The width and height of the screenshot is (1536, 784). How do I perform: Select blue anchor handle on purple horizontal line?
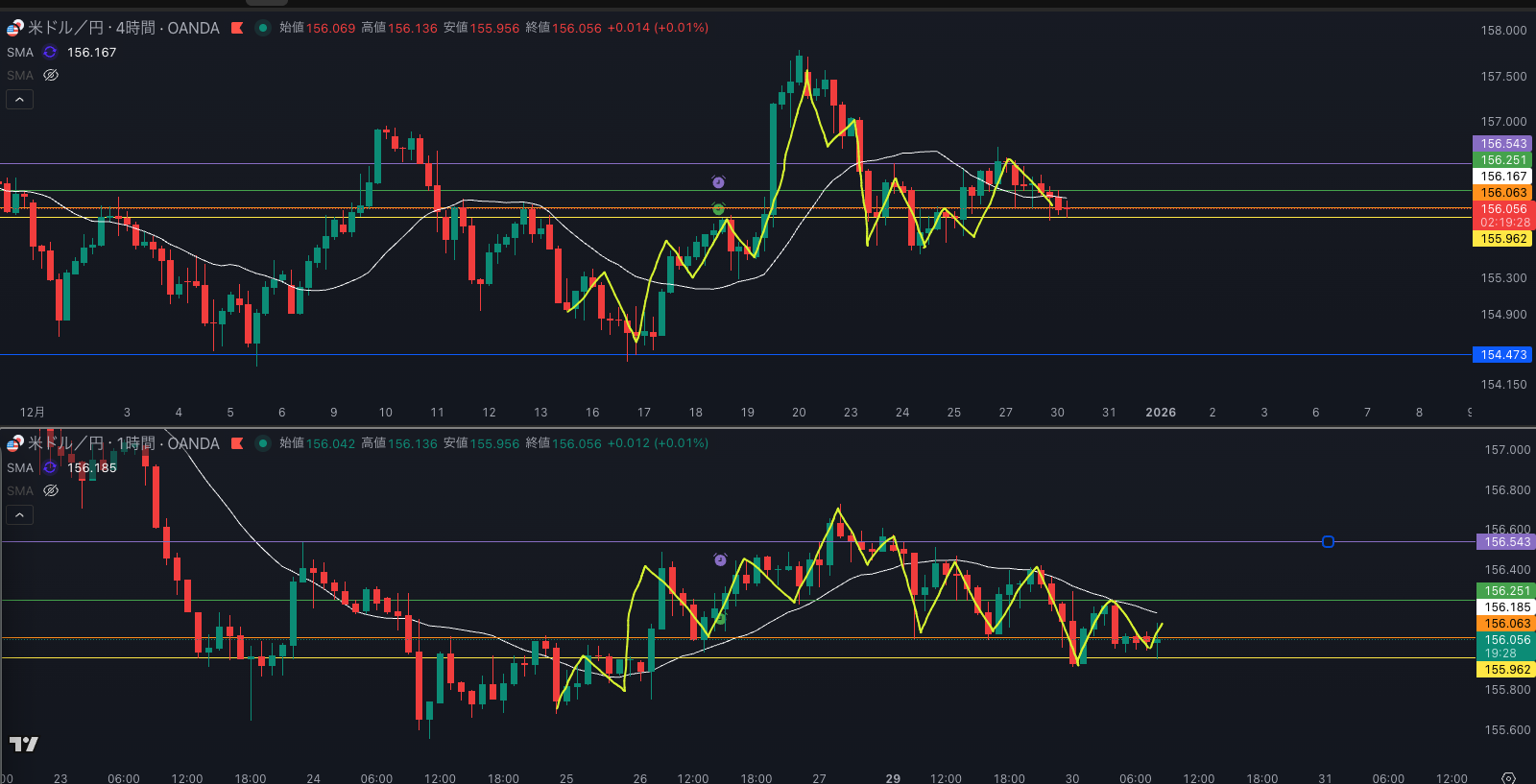pos(1328,542)
